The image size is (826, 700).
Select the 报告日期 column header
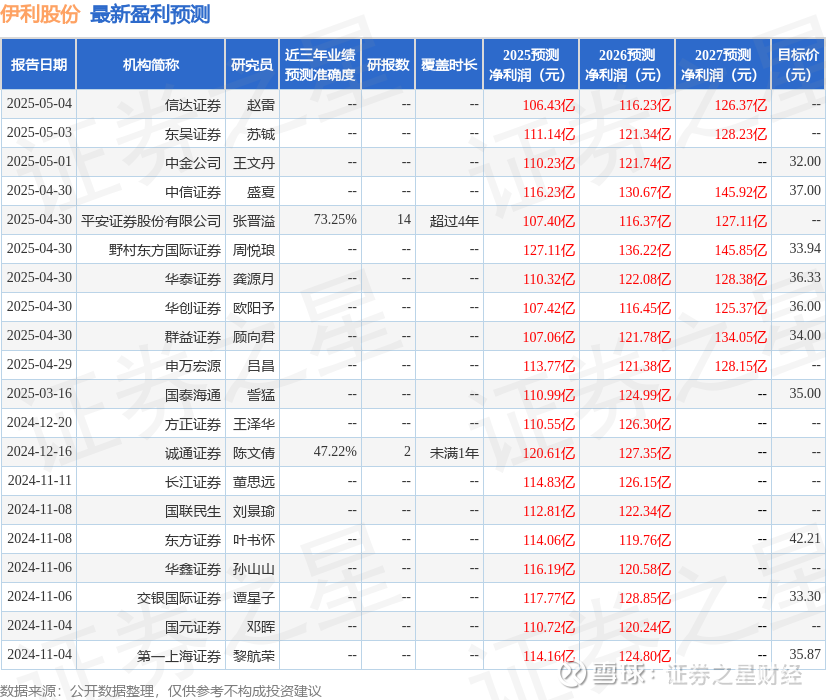click(38, 64)
